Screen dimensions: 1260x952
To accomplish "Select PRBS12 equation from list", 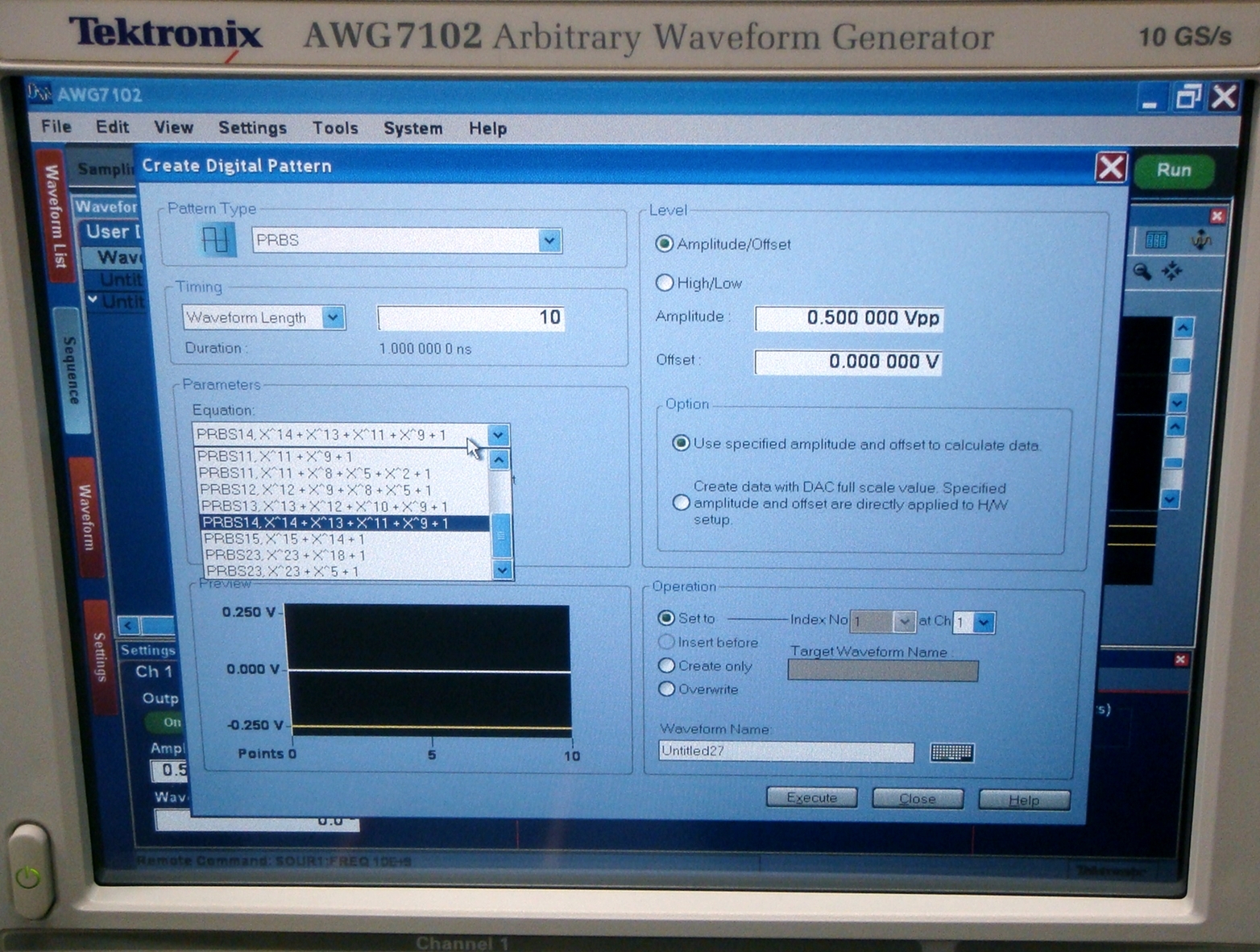I will [x=344, y=490].
